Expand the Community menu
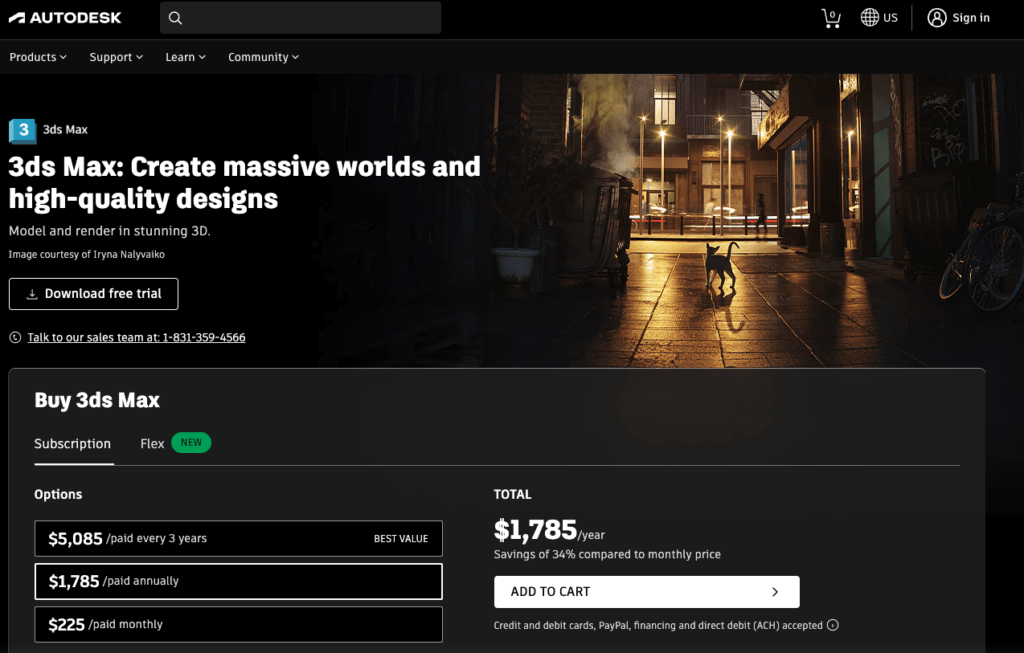This screenshot has height=653, width=1024. (x=263, y=57)
